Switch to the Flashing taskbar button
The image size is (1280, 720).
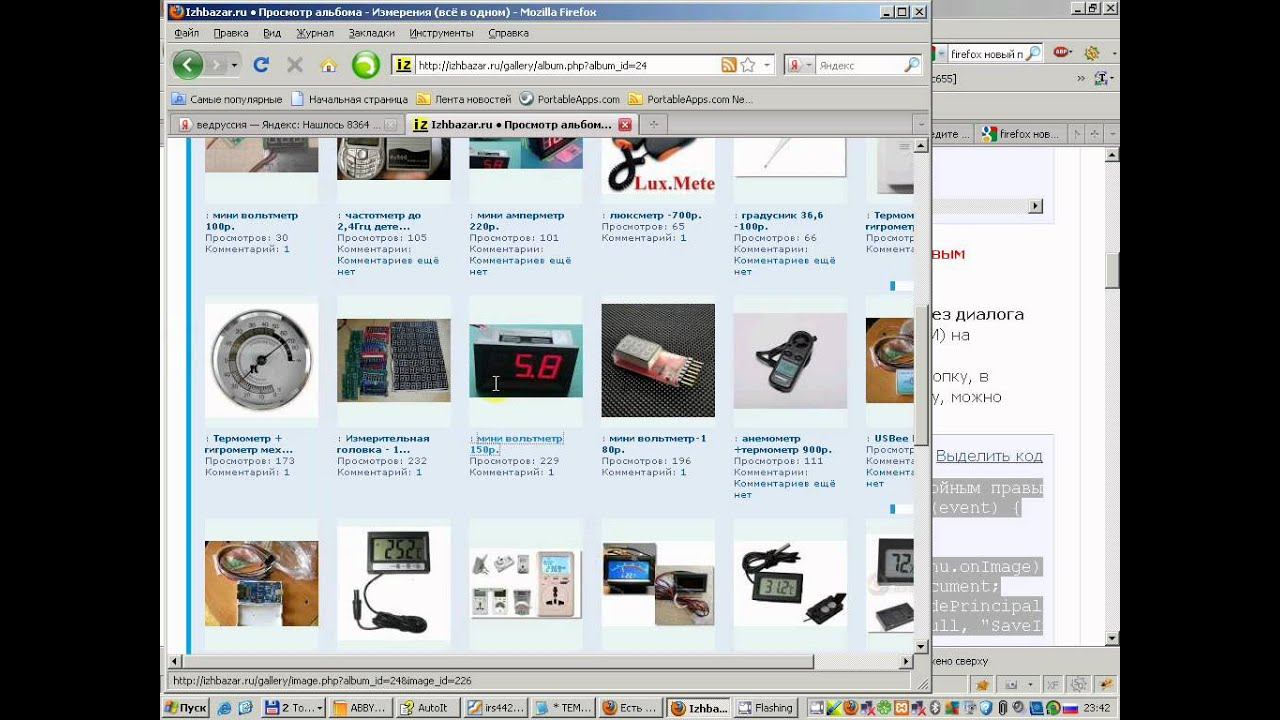coord(765,708)
